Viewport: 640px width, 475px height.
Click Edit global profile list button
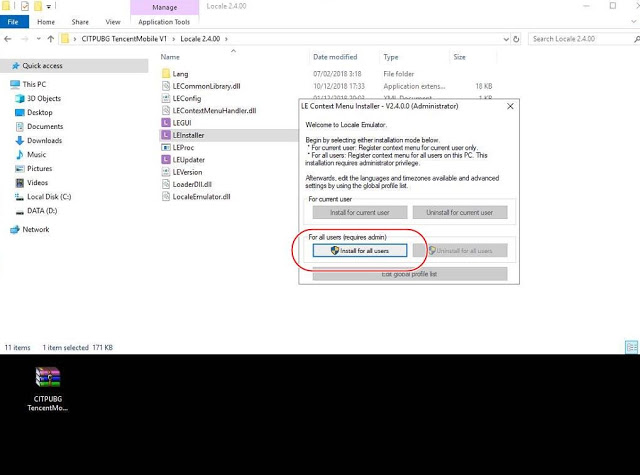[x=410, y=274]
